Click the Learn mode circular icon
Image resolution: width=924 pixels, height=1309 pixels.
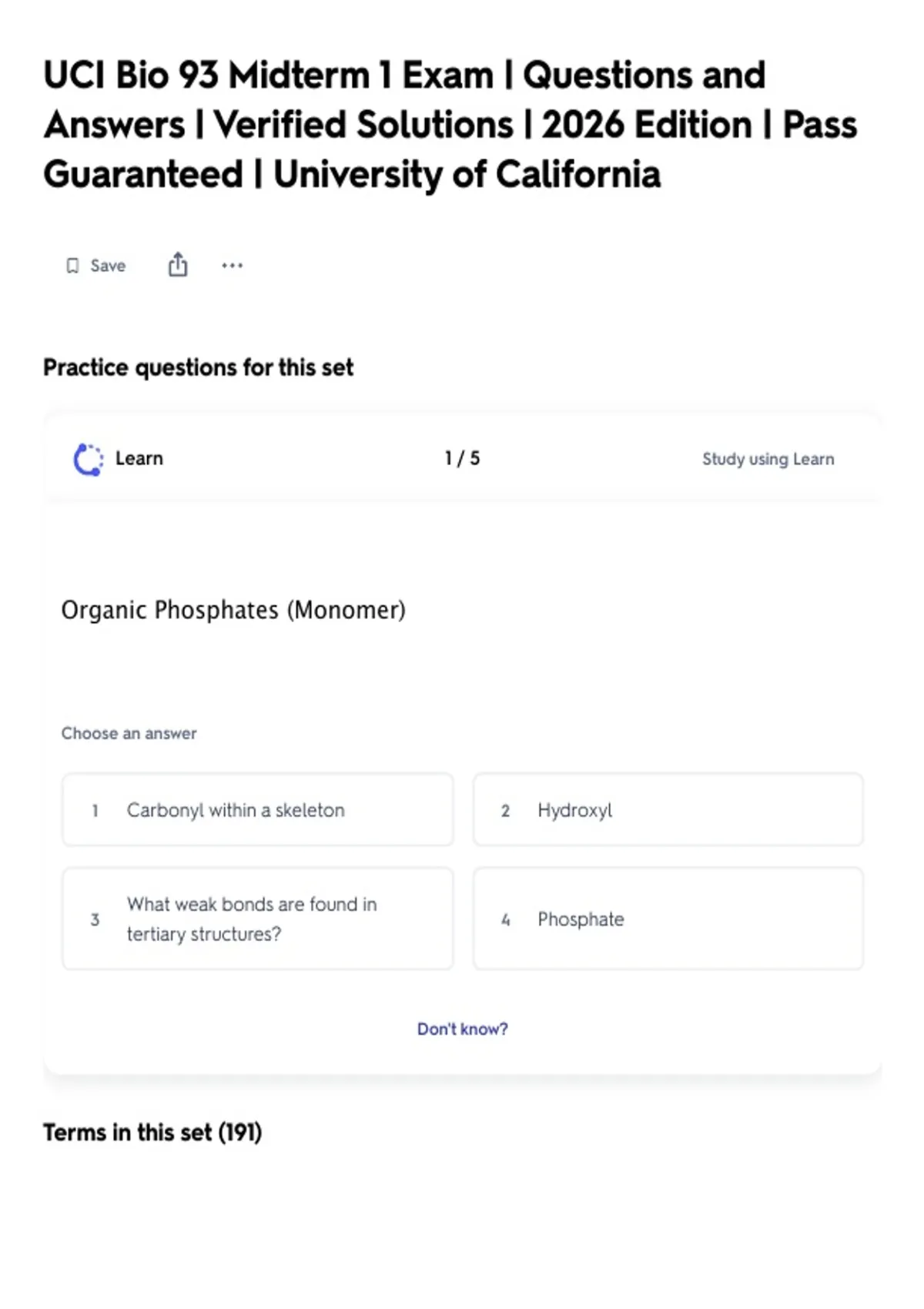(x=88, y=459)
